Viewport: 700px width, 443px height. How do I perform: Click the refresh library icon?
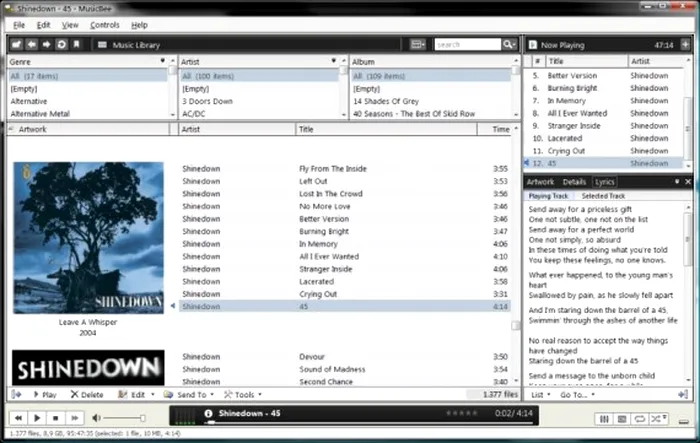click(61, 45)
